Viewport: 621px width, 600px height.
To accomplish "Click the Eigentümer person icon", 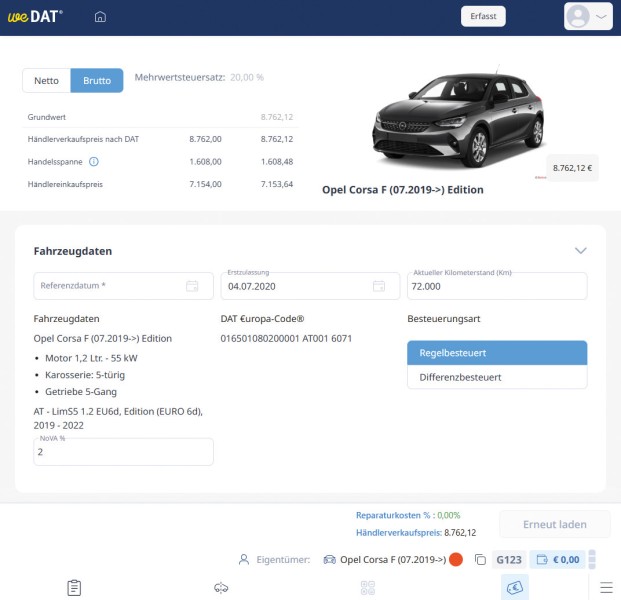I will coord(244,560).
